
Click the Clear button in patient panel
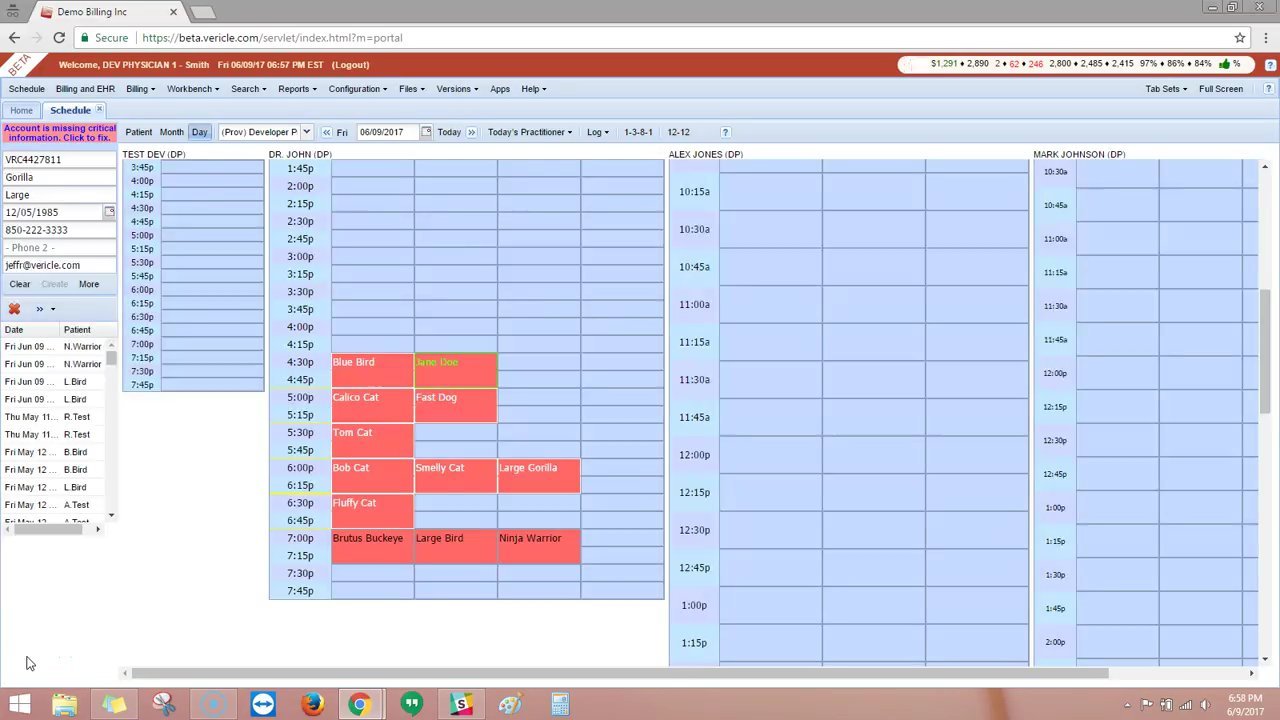19,284
